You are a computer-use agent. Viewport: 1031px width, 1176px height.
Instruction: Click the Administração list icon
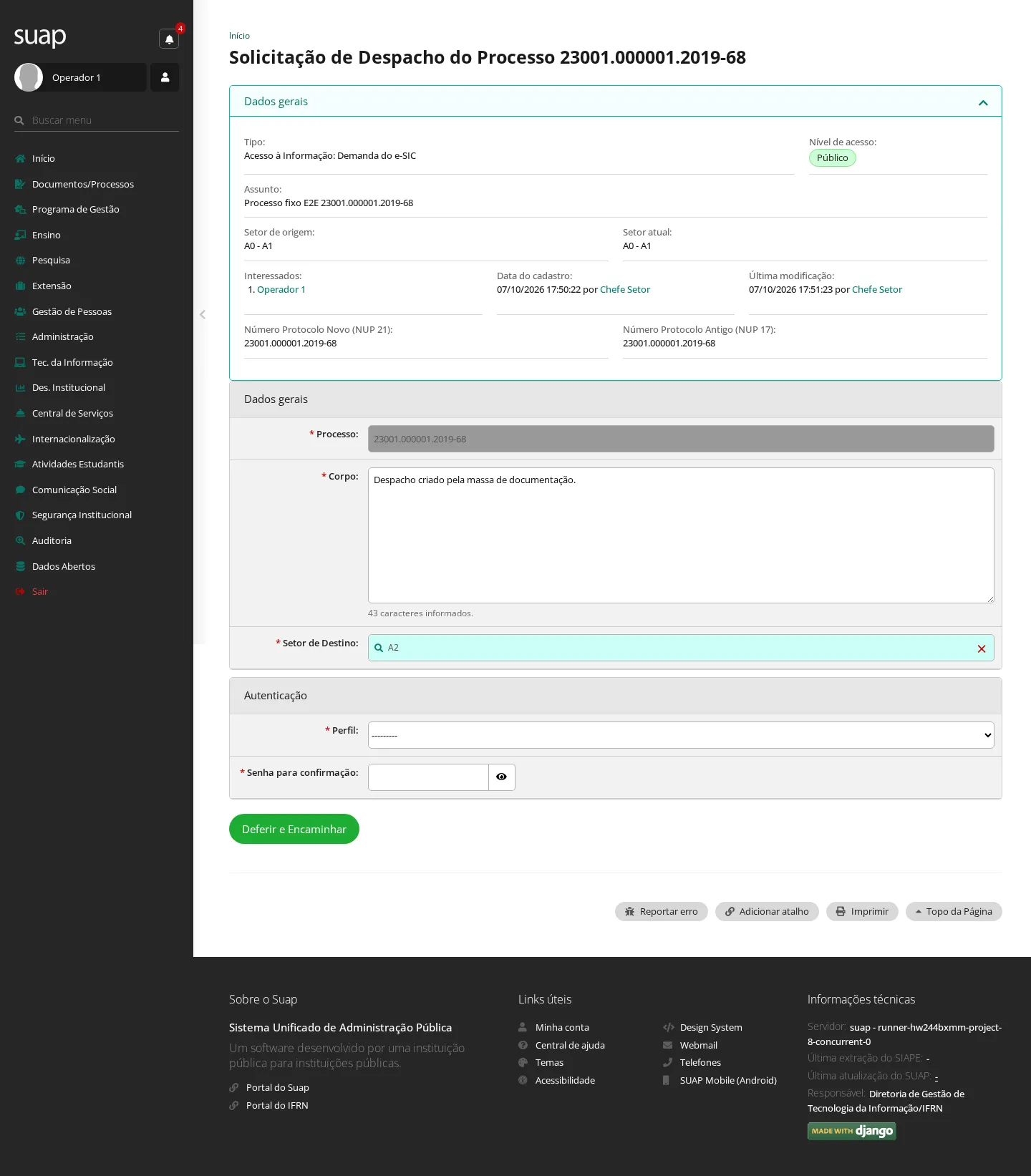coord(20,337)
